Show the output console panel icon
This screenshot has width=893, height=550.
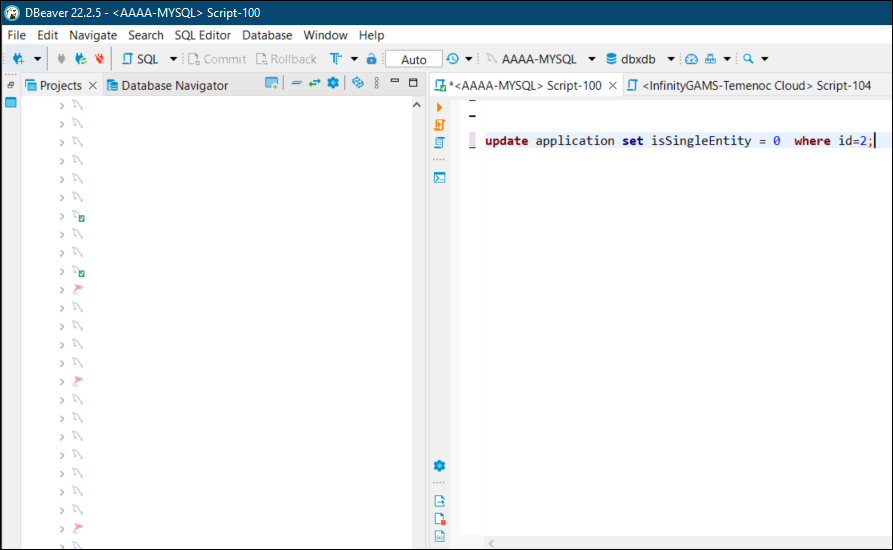pos(439,178)
